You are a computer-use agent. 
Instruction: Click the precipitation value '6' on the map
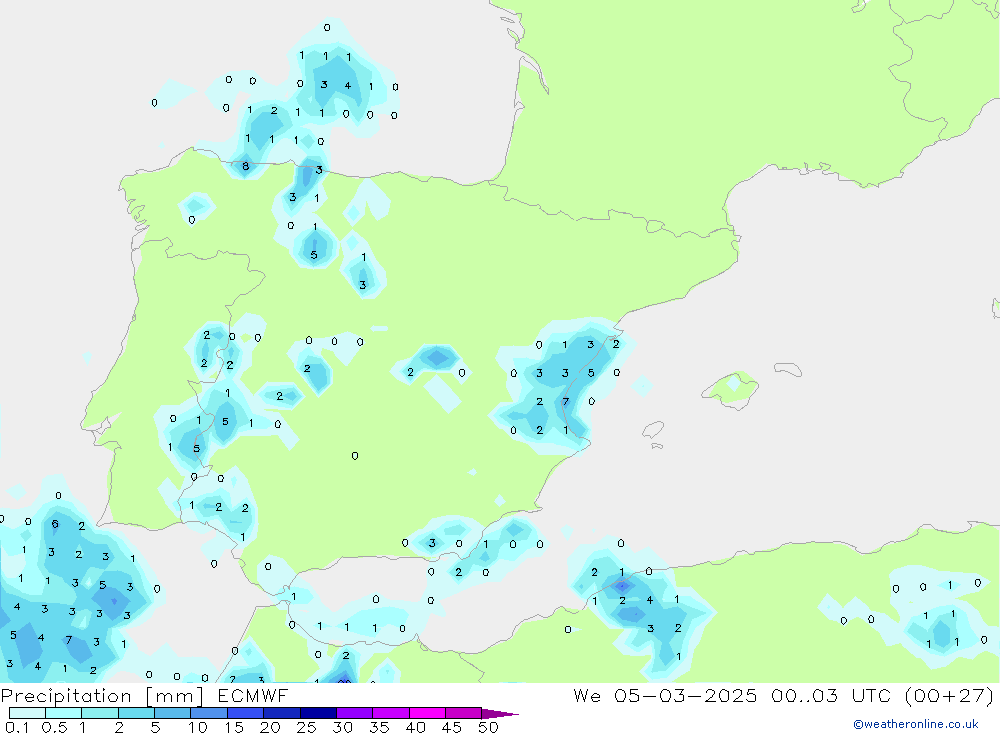click(x=55, y=524)
